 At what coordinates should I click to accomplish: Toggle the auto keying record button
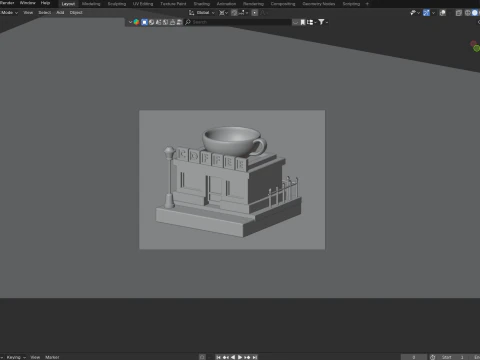point(202,357)
